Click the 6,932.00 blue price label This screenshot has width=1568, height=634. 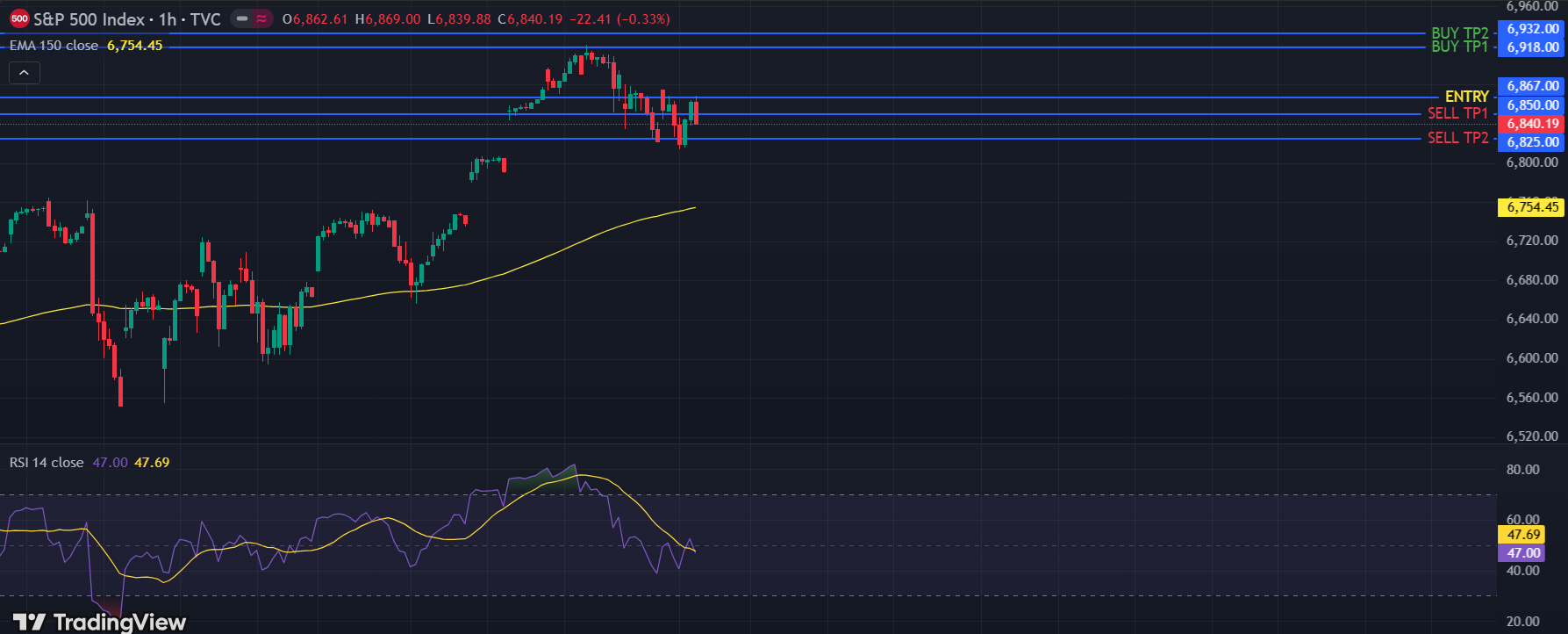coord(1532,29)
